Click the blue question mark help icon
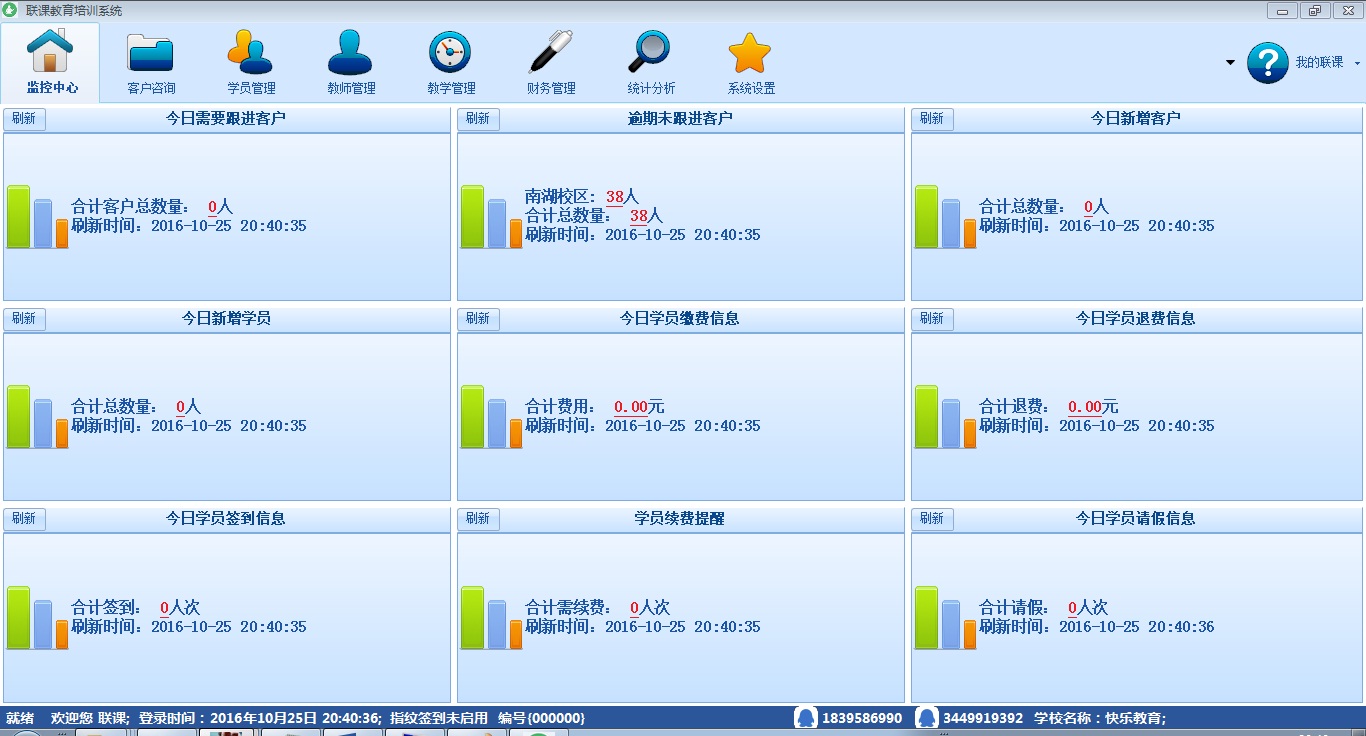 tap(1268, 62)
